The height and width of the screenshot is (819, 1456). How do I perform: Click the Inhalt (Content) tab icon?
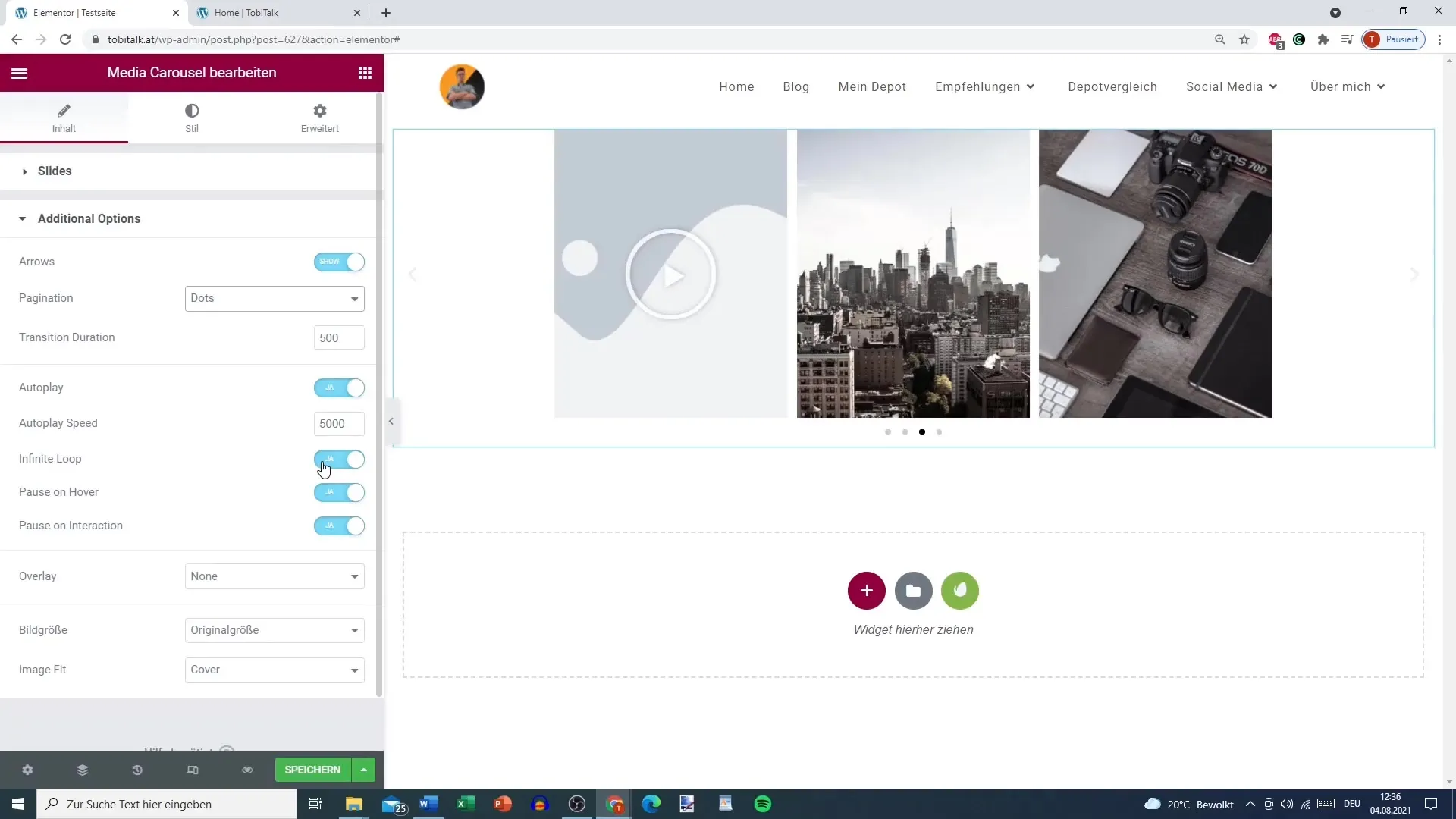64,111
